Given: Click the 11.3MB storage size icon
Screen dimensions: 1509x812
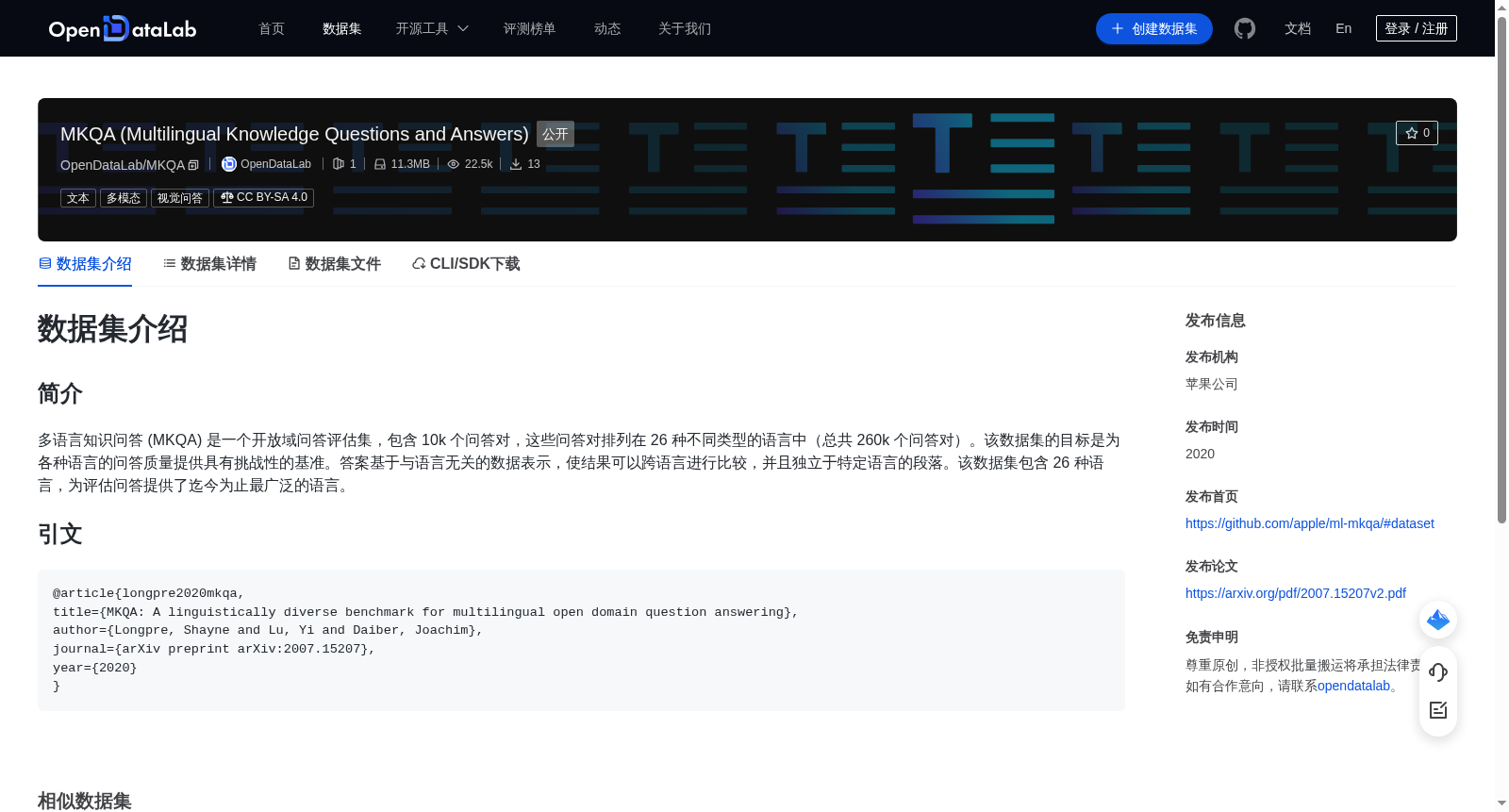Looking at the screenshot, I should coord(380,164).
